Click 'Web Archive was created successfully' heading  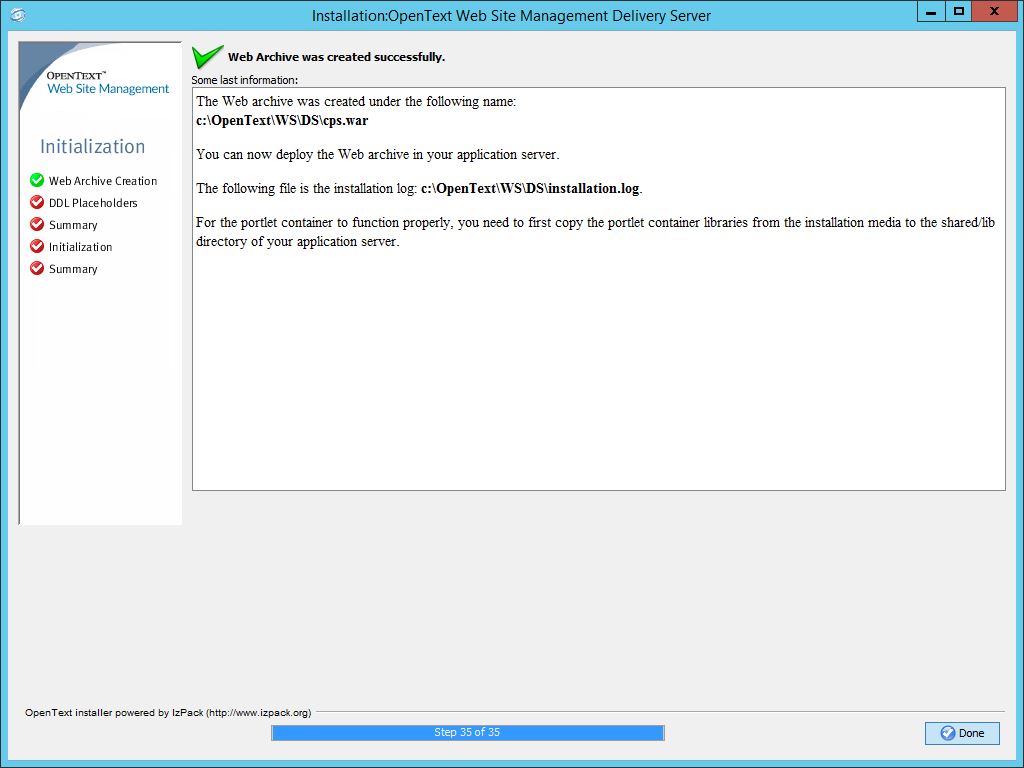(x=336, y=57)
